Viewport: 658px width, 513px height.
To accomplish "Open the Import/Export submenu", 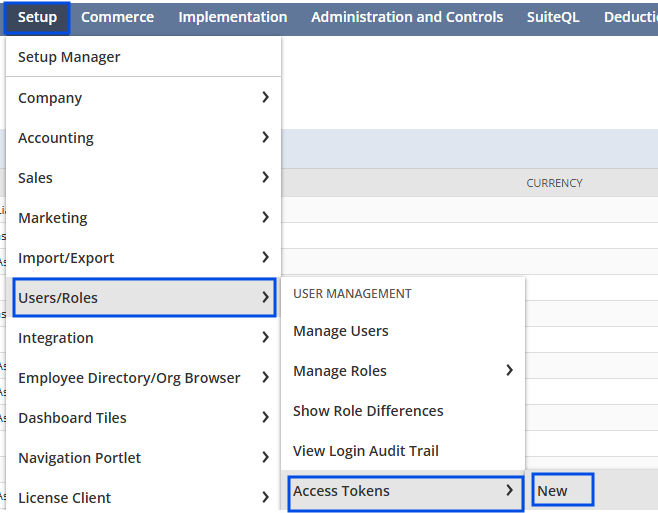I will (144, 258).
